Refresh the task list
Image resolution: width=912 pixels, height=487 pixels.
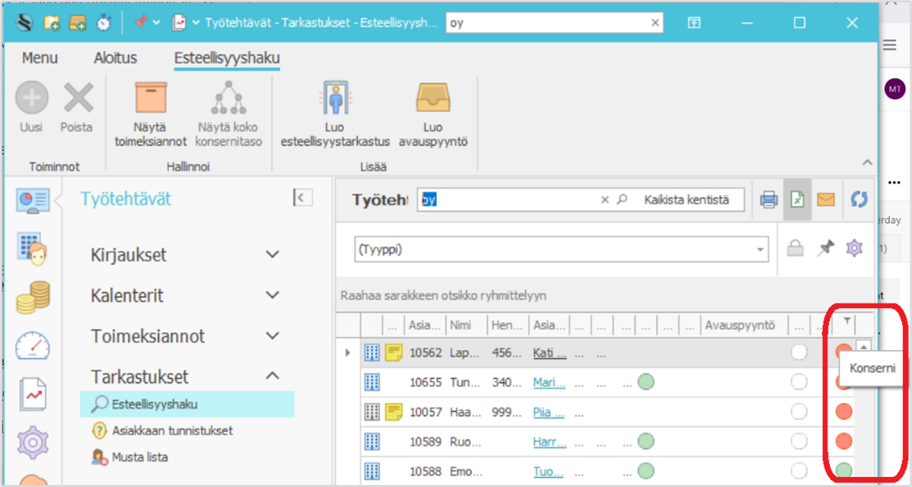[858, 199]
